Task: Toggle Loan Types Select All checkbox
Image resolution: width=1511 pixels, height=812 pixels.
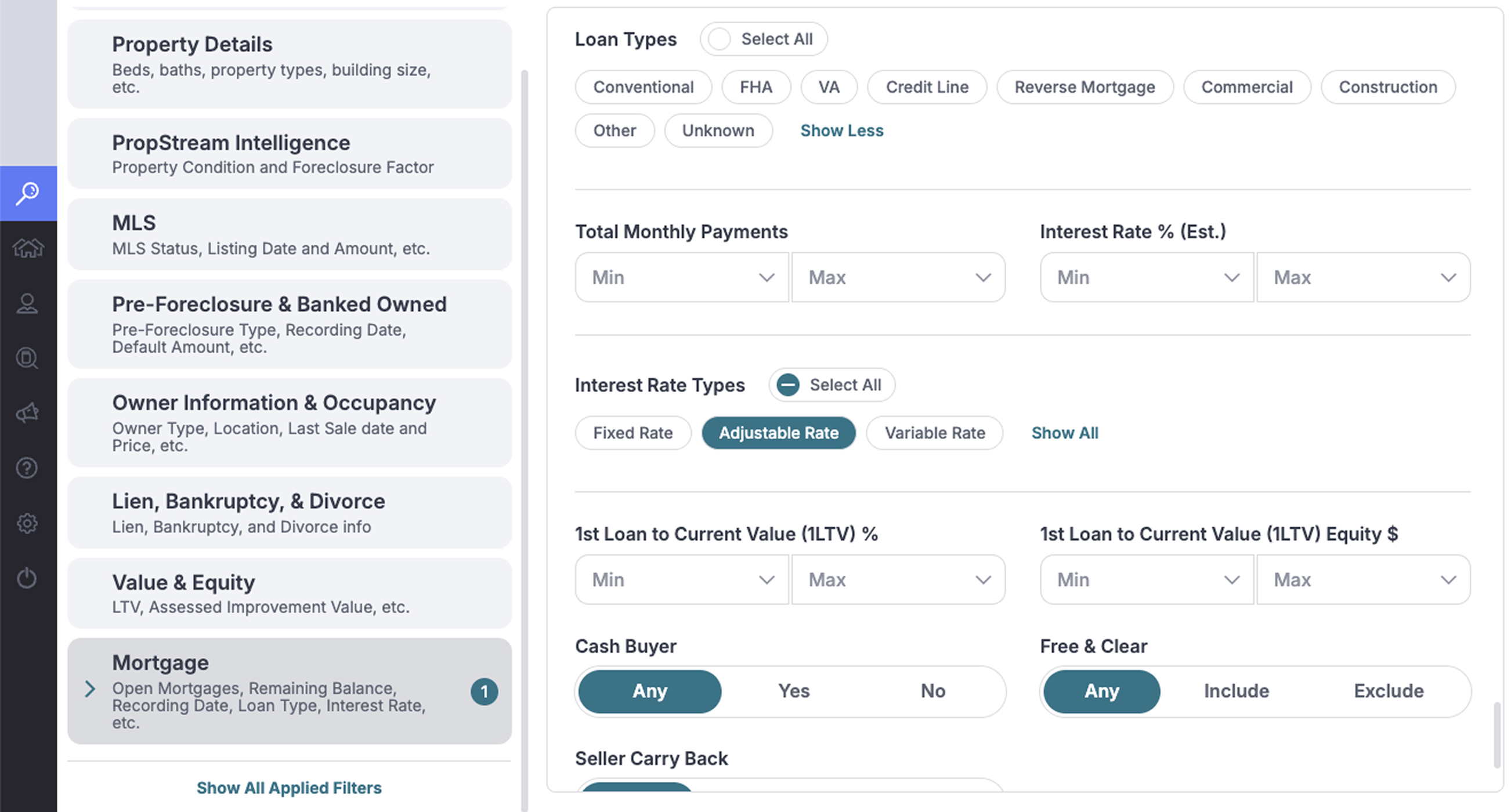Action: coord(719,39)
